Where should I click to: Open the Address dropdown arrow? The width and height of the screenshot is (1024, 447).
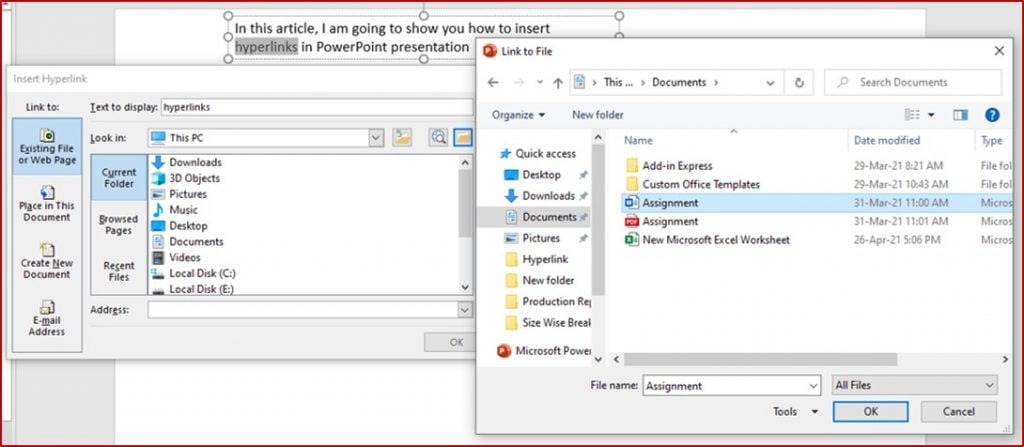pyautogui.click(x=465, y=310)
